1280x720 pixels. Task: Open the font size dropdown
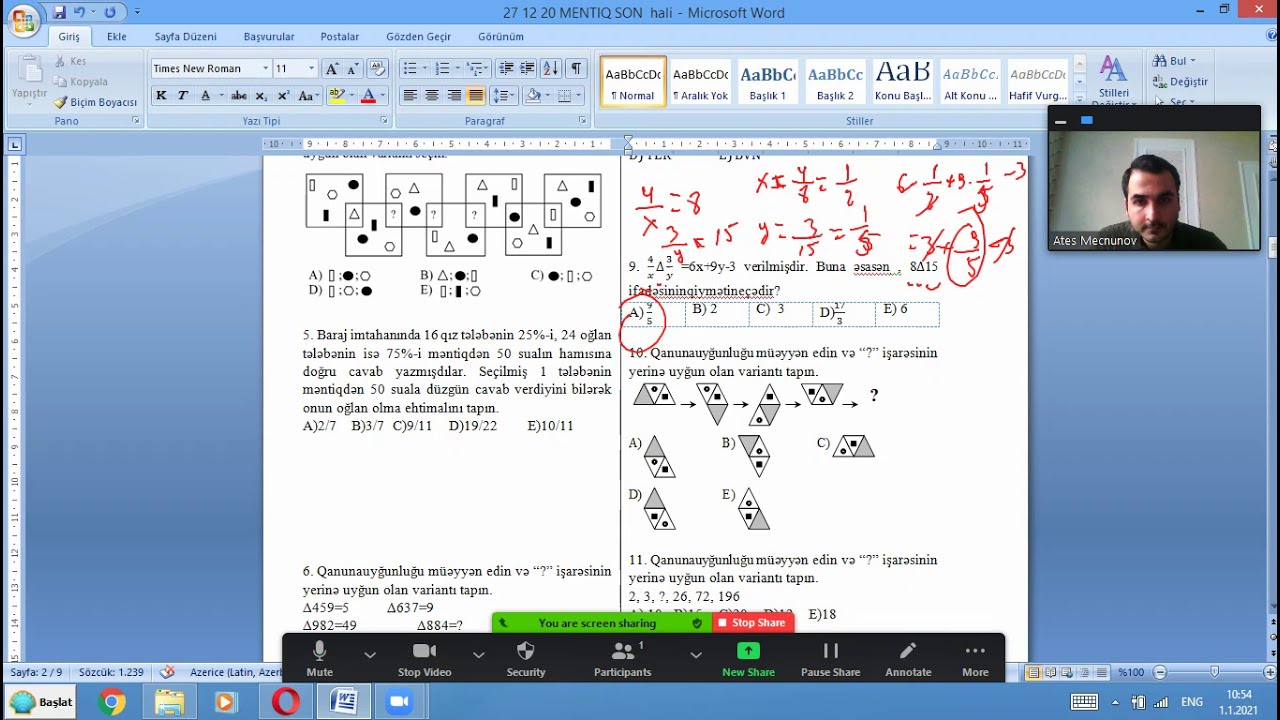[311, 68]
